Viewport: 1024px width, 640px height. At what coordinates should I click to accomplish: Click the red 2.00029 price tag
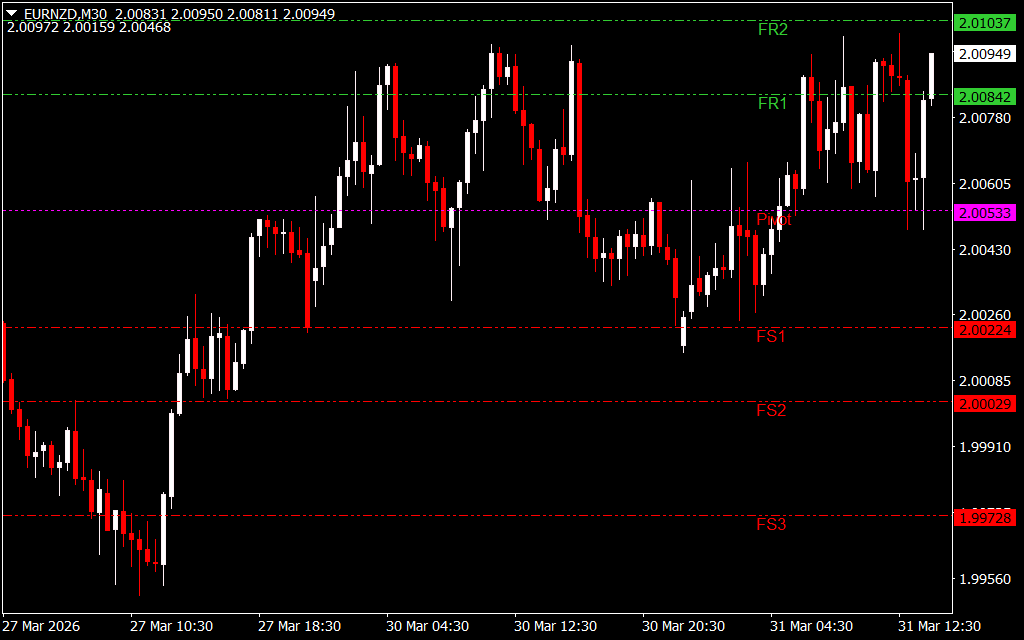[985, 403]
